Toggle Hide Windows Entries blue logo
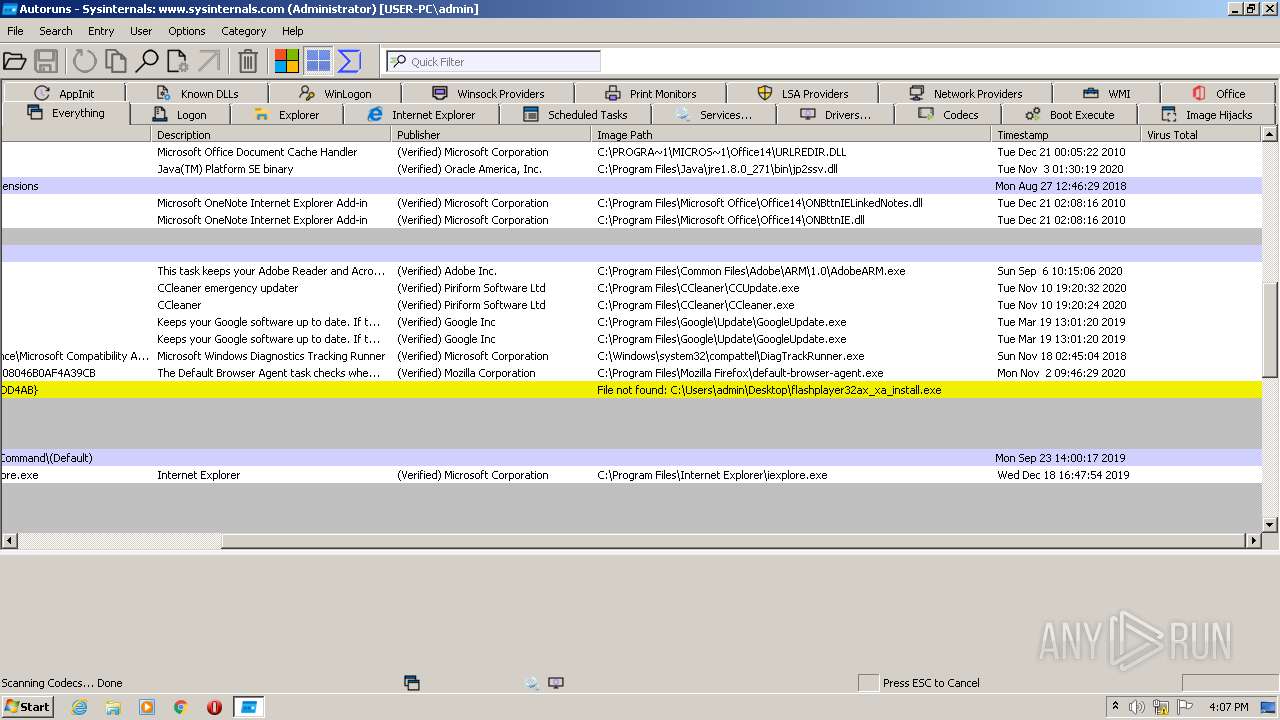1280x720 pixels. [318, 61]
